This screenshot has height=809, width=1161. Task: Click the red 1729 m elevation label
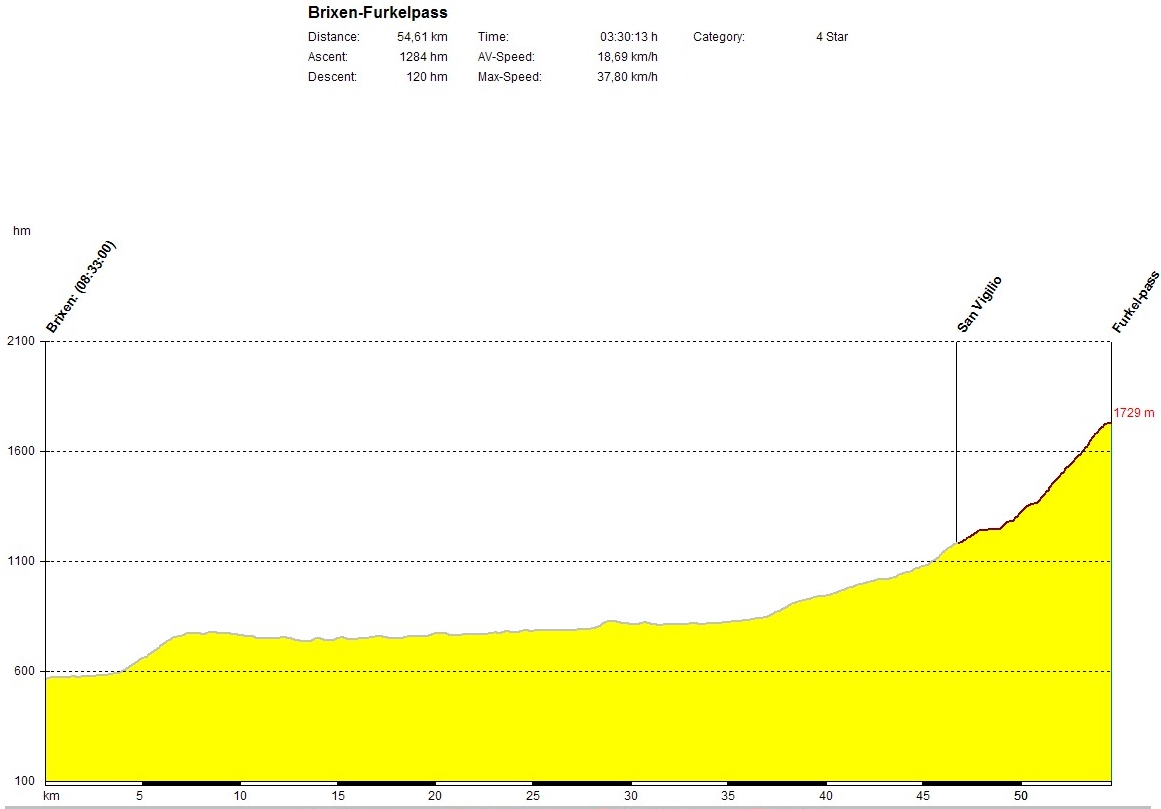(1134, 413)
